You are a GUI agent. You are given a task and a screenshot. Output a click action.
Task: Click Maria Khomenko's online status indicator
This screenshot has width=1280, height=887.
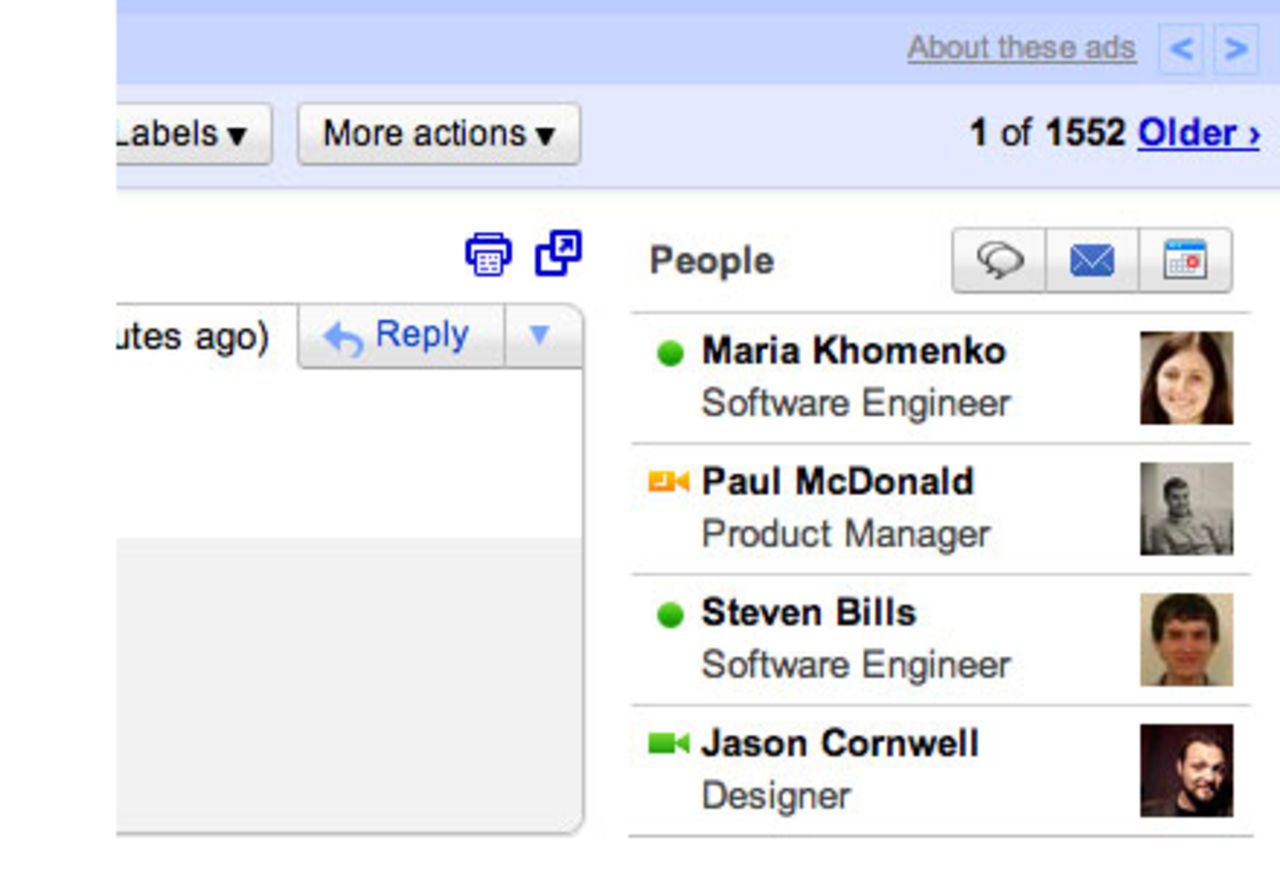click(x=671, y=352)
